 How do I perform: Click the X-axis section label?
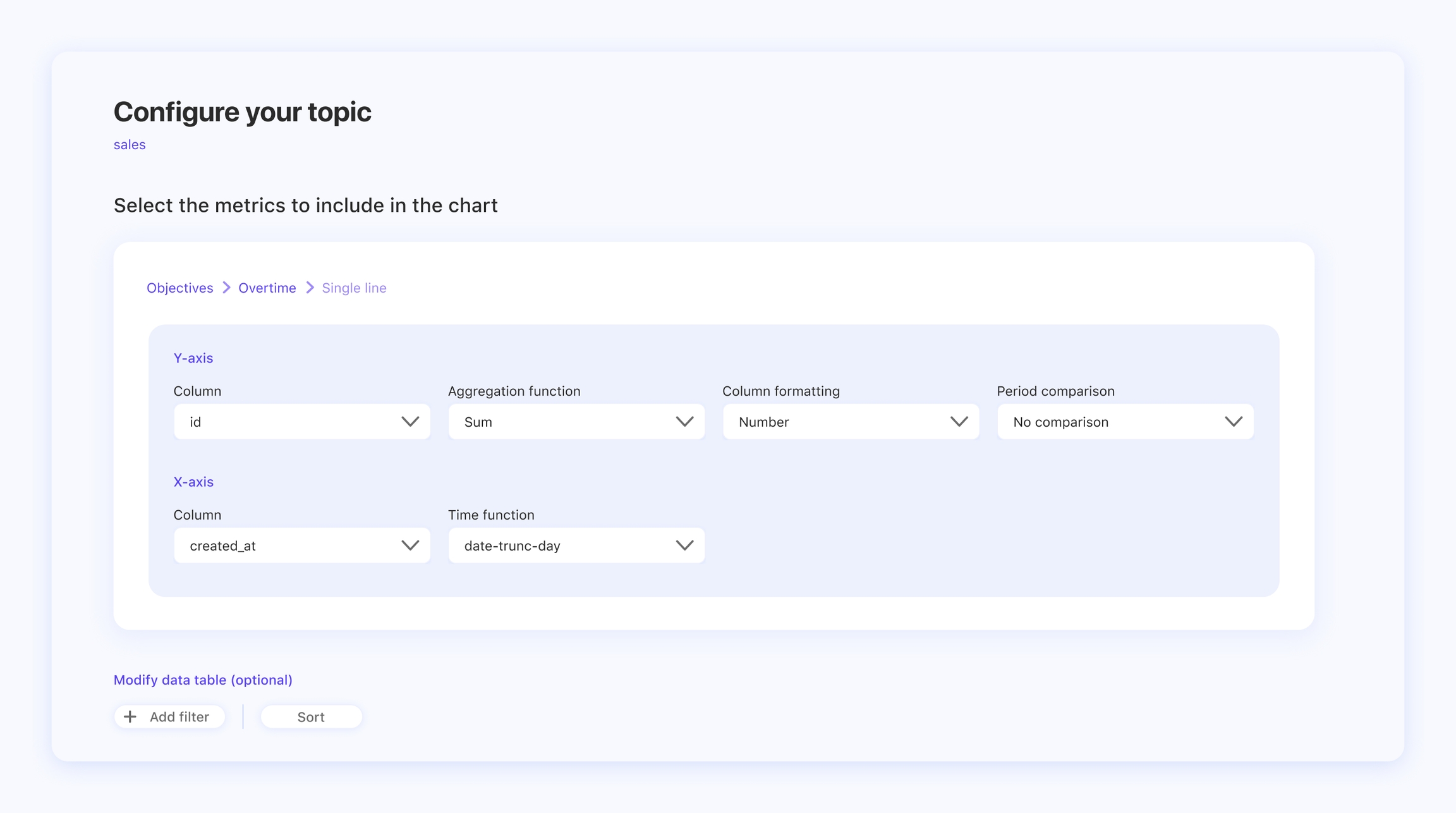[x=193, y=482]
